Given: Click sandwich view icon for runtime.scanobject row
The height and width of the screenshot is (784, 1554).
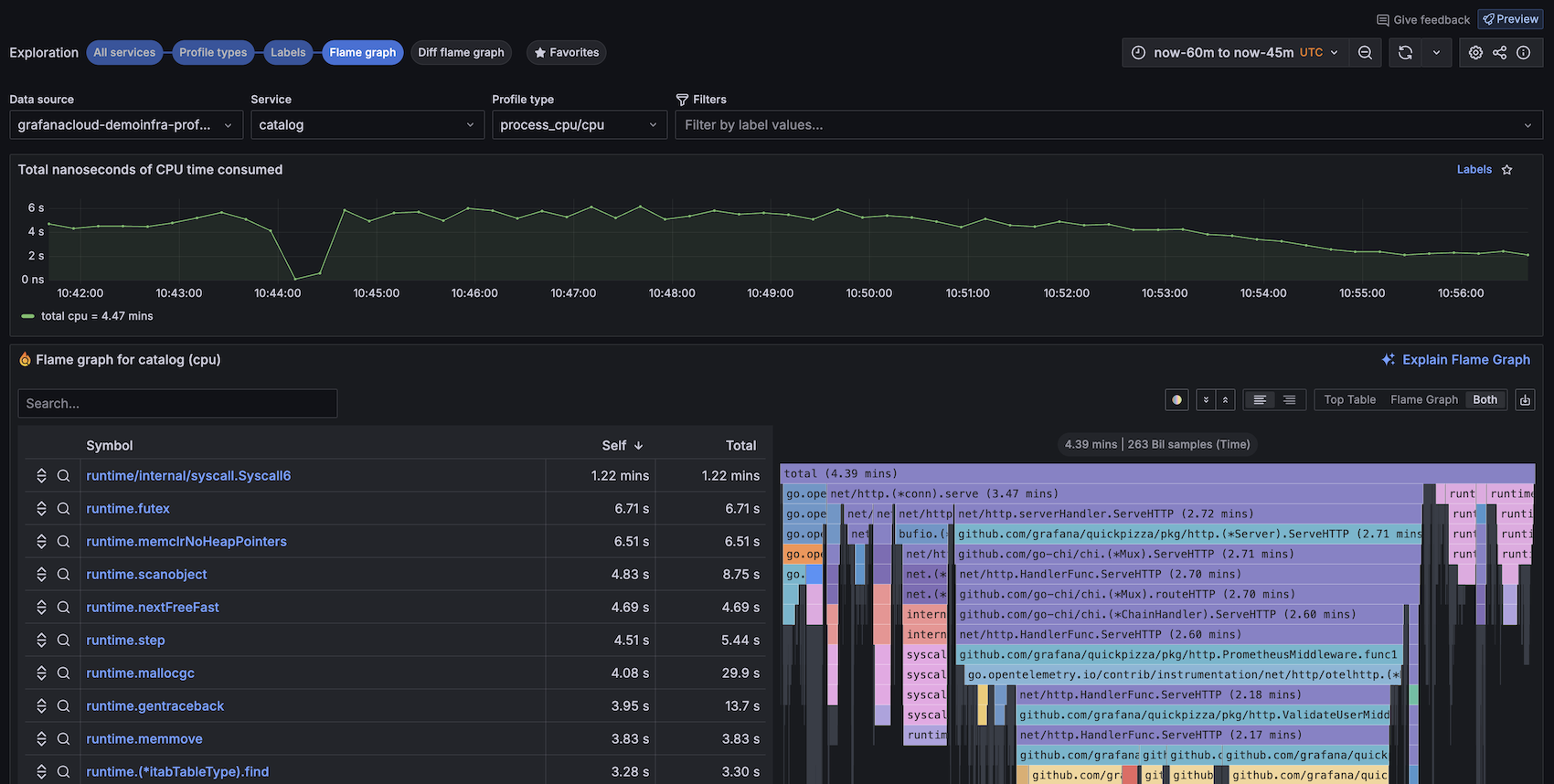Looking at the screenshot, I should point(41,575).
